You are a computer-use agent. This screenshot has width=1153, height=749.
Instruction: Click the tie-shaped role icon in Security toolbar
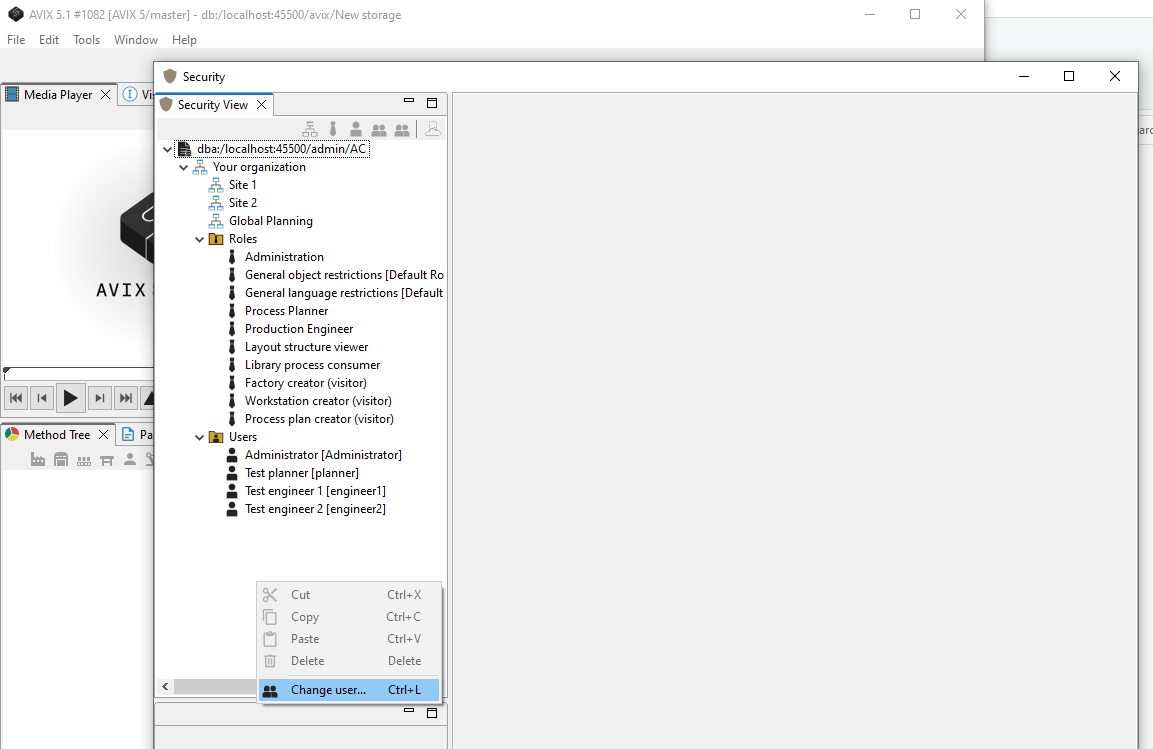[333, 129]
